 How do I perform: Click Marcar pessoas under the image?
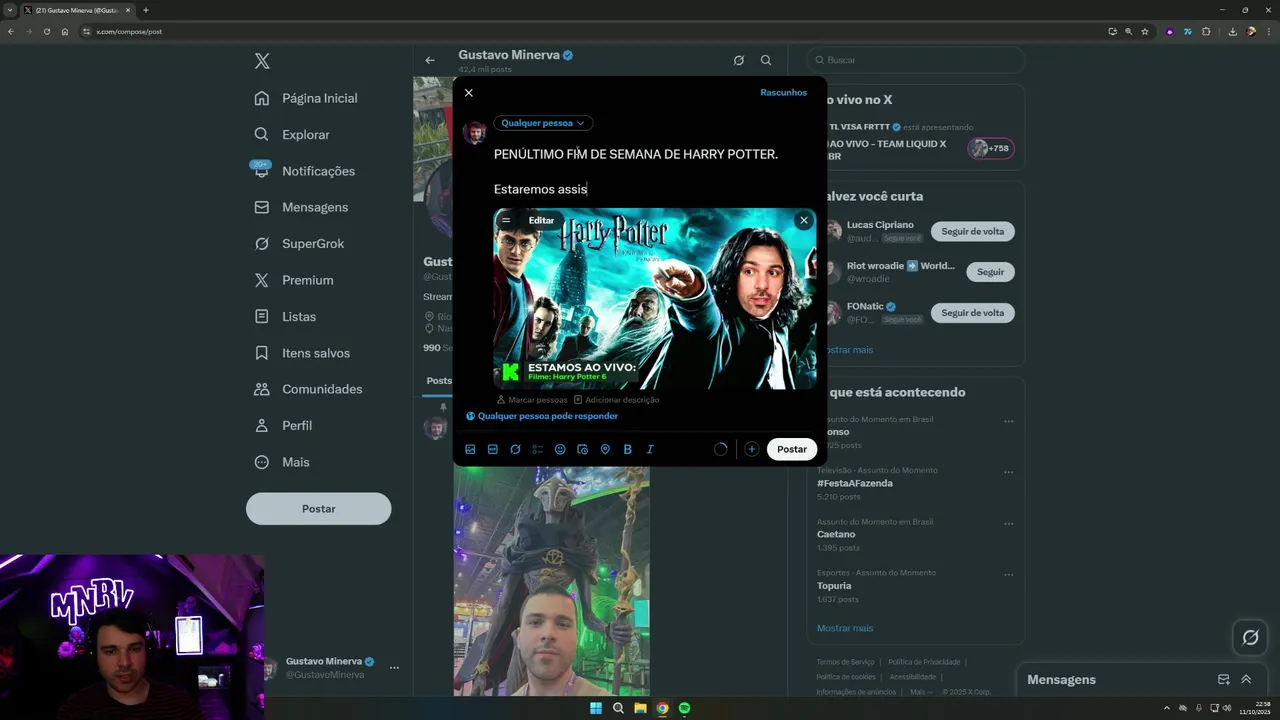pos(532,400)
